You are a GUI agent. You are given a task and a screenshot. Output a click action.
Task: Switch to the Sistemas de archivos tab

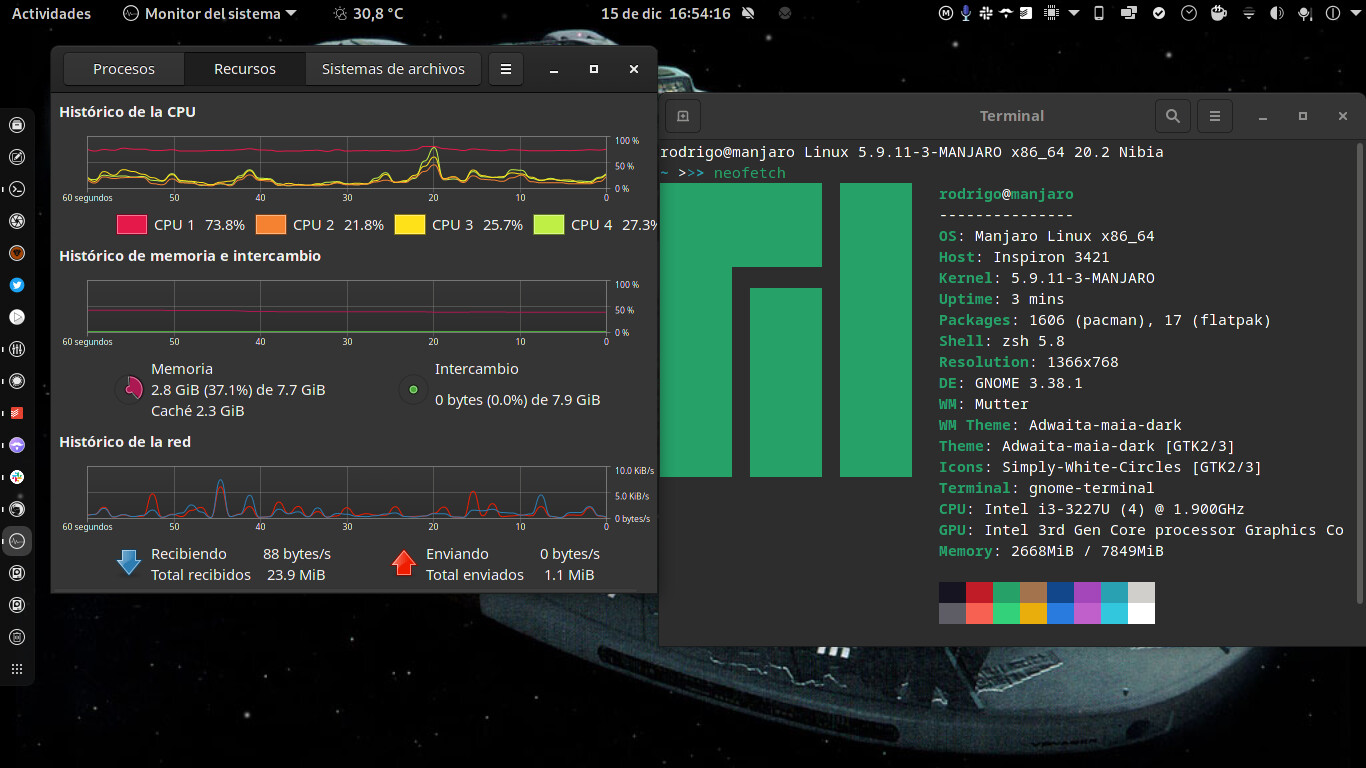(x=393, y=69)
